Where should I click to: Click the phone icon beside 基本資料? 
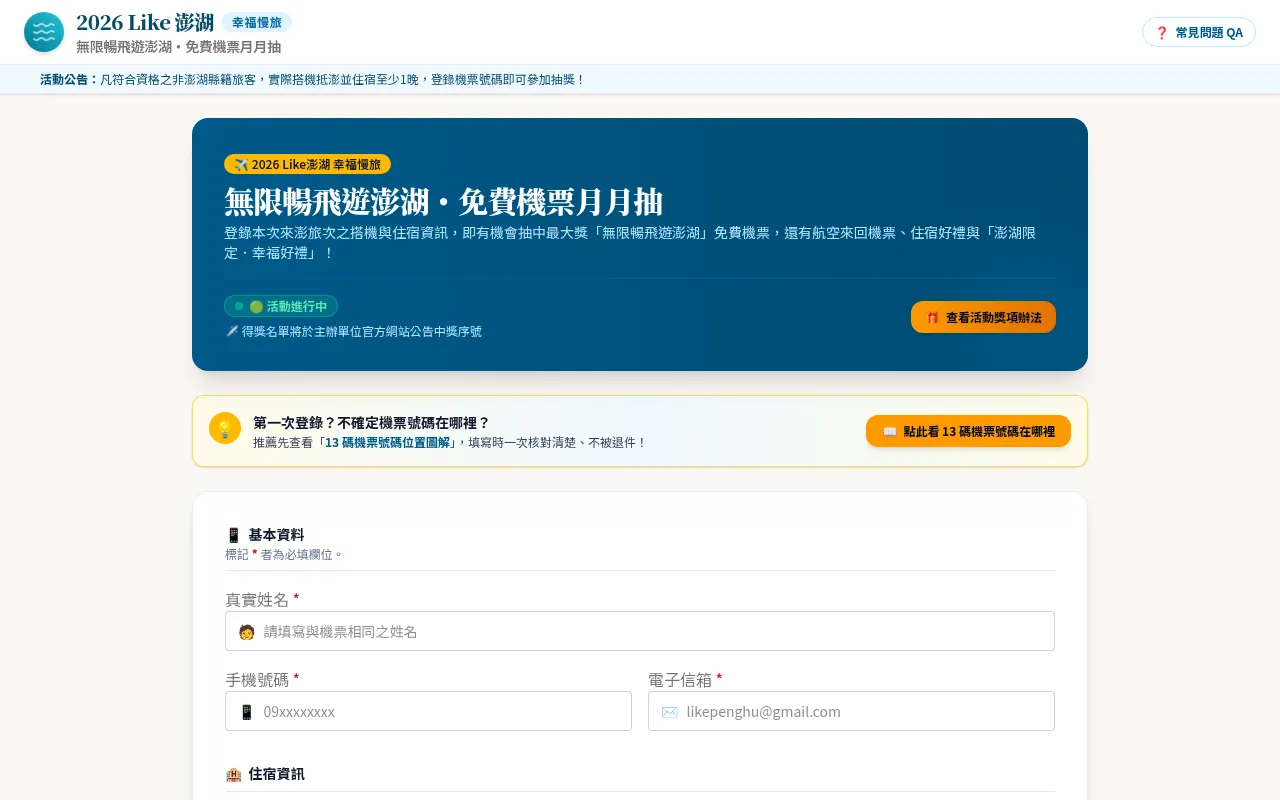(x=234, y=535)
